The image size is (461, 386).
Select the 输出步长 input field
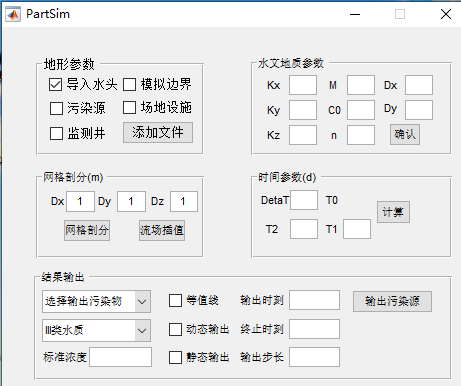(315, 357)
